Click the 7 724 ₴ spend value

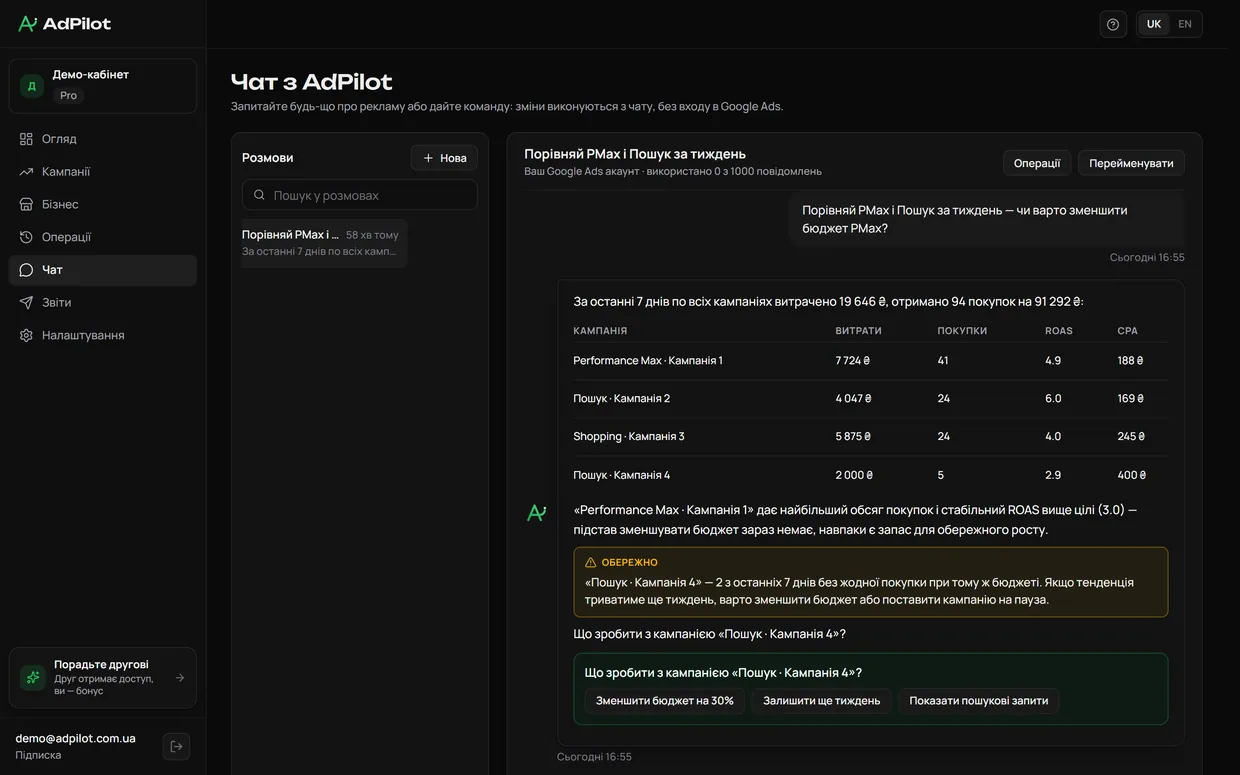coord(853,360)
